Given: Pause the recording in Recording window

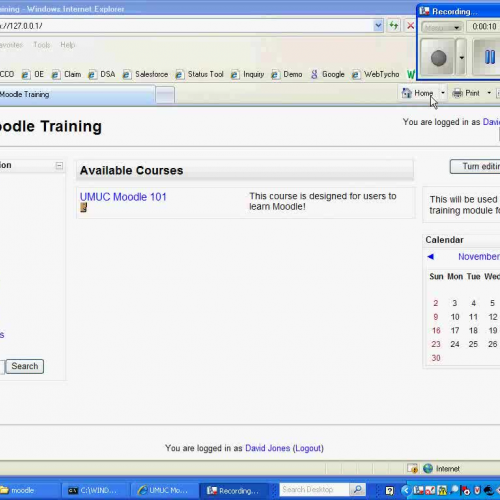Looking at the screenshot, I should point(489,57).
